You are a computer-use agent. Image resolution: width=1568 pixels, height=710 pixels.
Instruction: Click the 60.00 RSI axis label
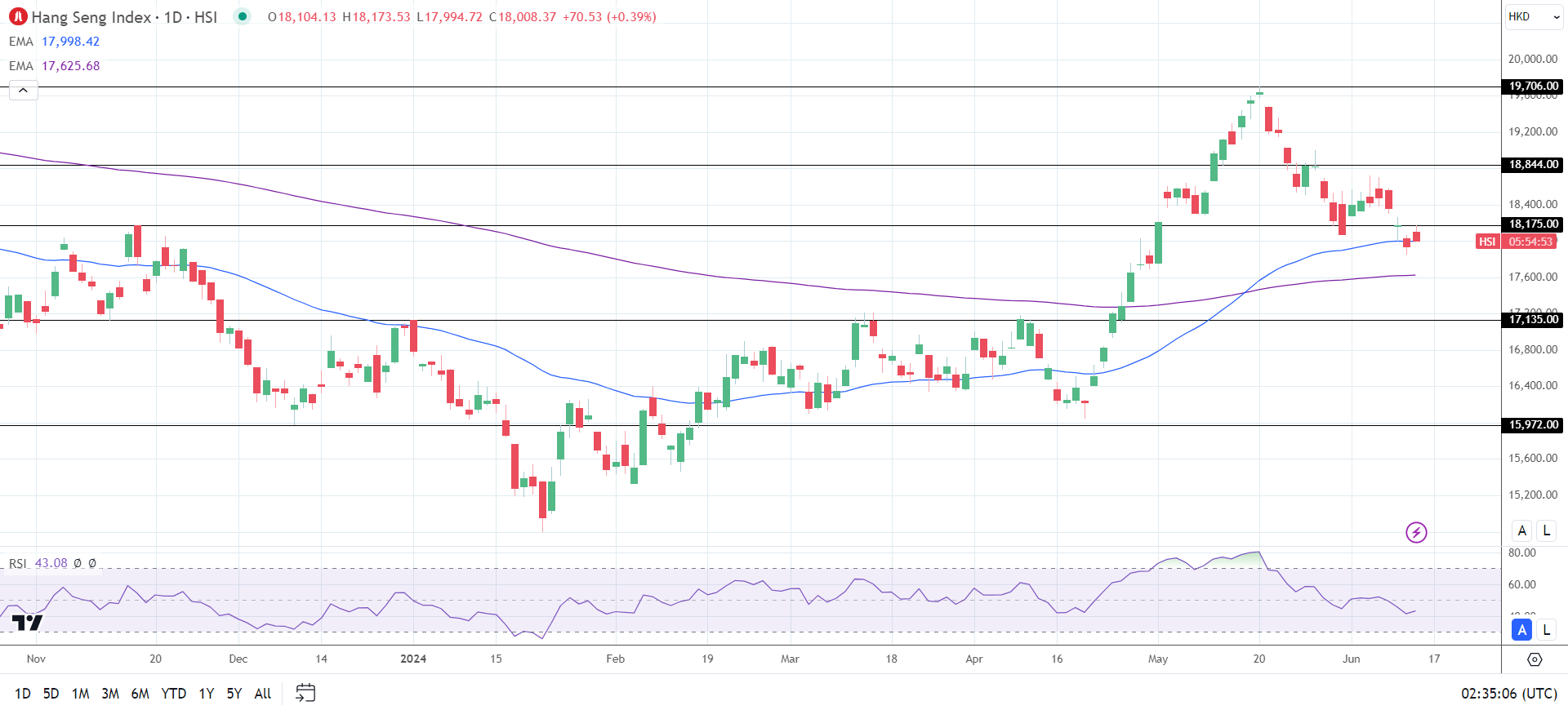point(1521,584)
